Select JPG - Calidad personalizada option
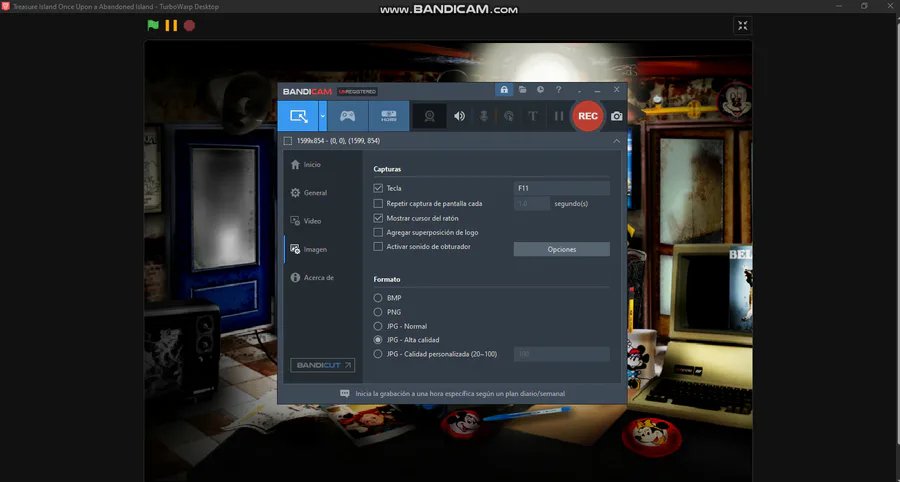 378,354
